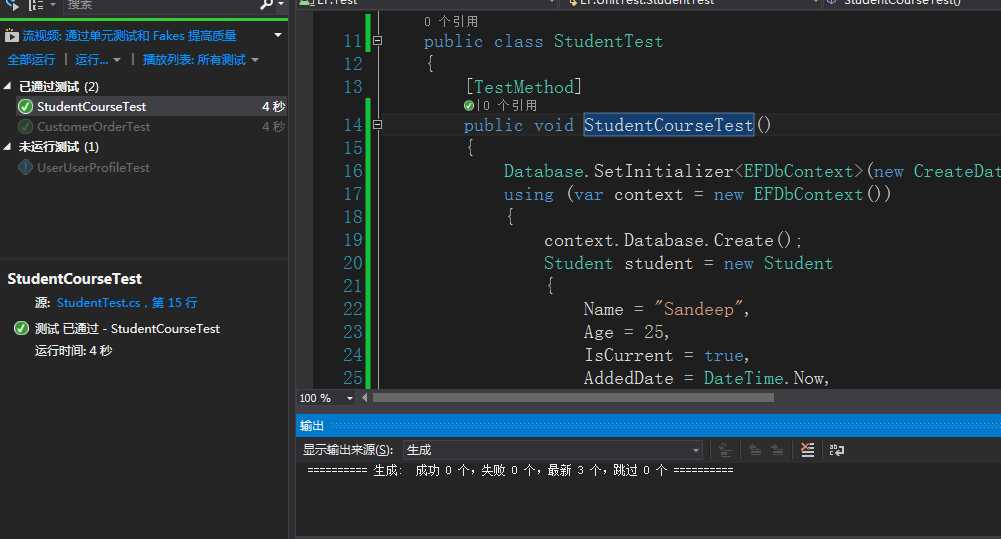The image size is (1001, 539).
Task: Click the passed icon beside CustomerOrderTest
Action: point(26,126)
